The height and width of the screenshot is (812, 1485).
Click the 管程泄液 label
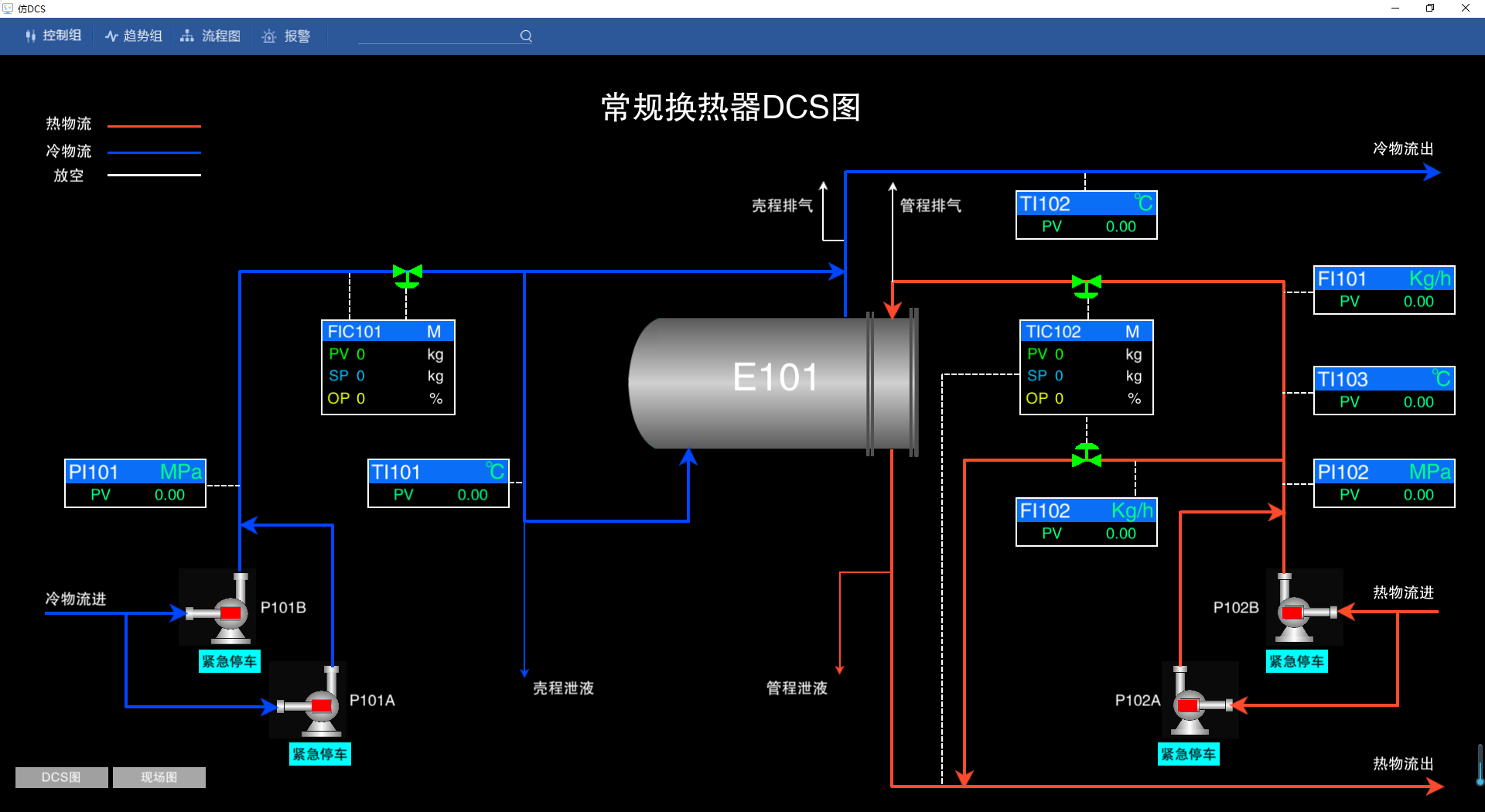click(797, 688)
